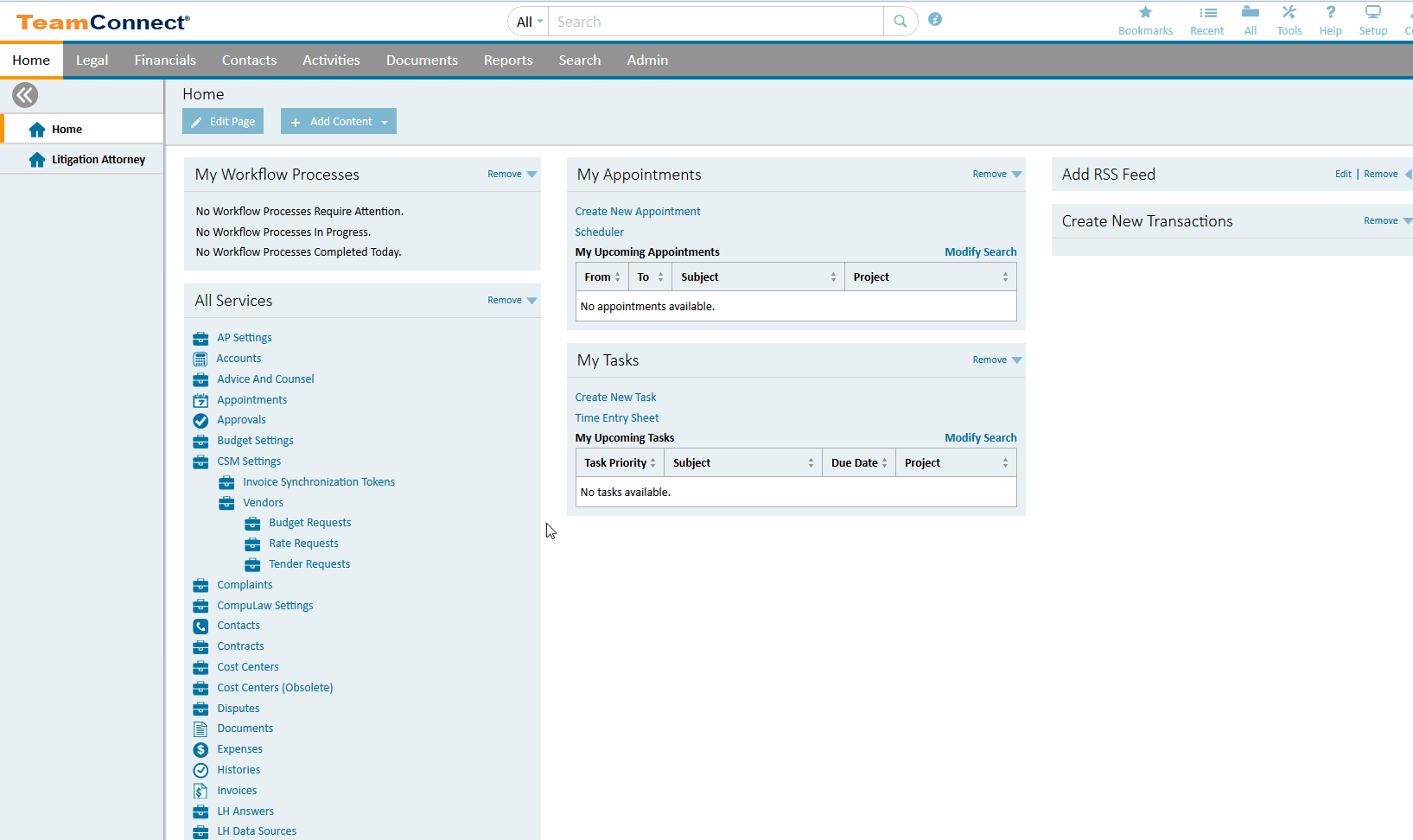Open Invoice Synchronization Tokens link

pos(319,482)
